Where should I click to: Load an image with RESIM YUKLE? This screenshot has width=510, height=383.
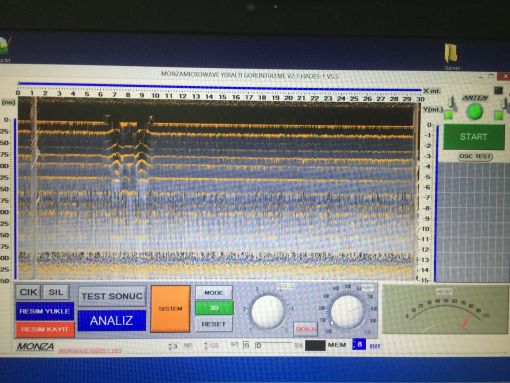(x=45, y=311)
